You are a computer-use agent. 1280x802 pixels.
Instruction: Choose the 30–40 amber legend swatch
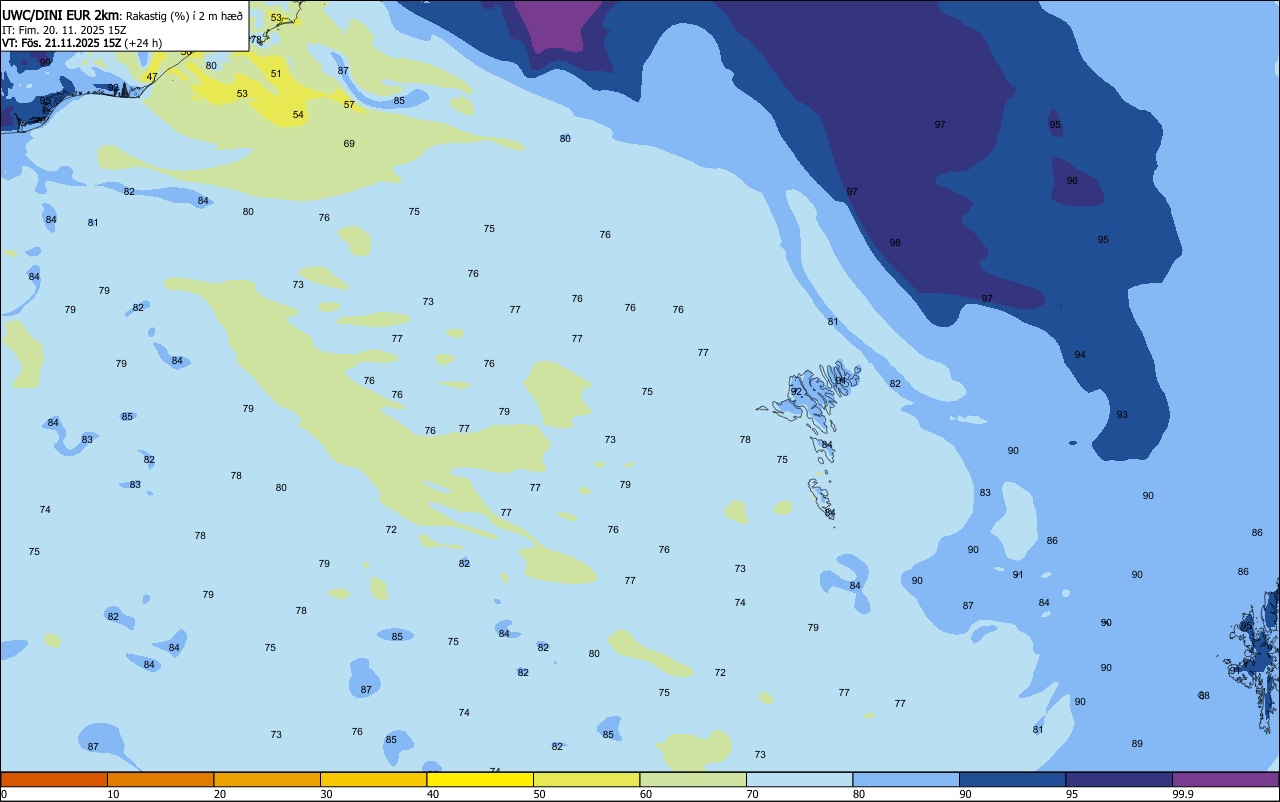(373, 779)
